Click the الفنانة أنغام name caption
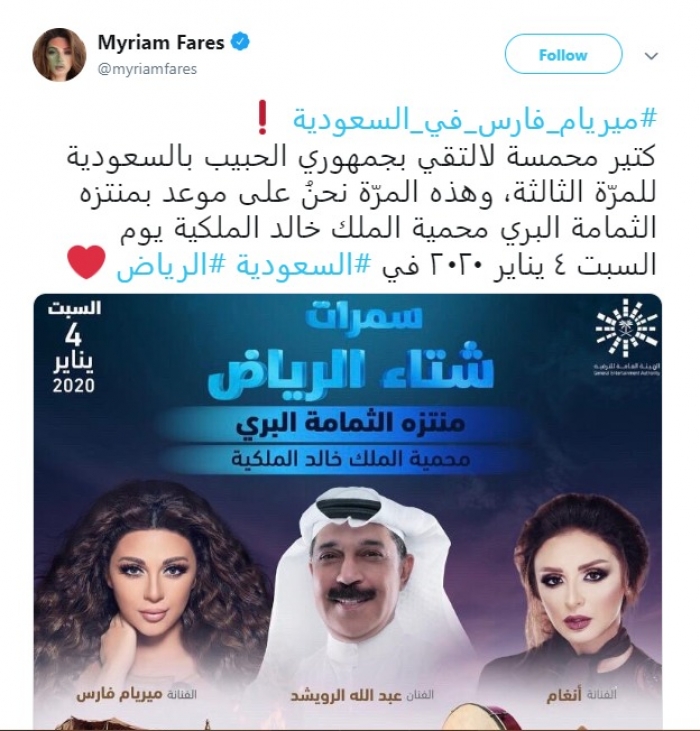 click(x=582, y=695)
